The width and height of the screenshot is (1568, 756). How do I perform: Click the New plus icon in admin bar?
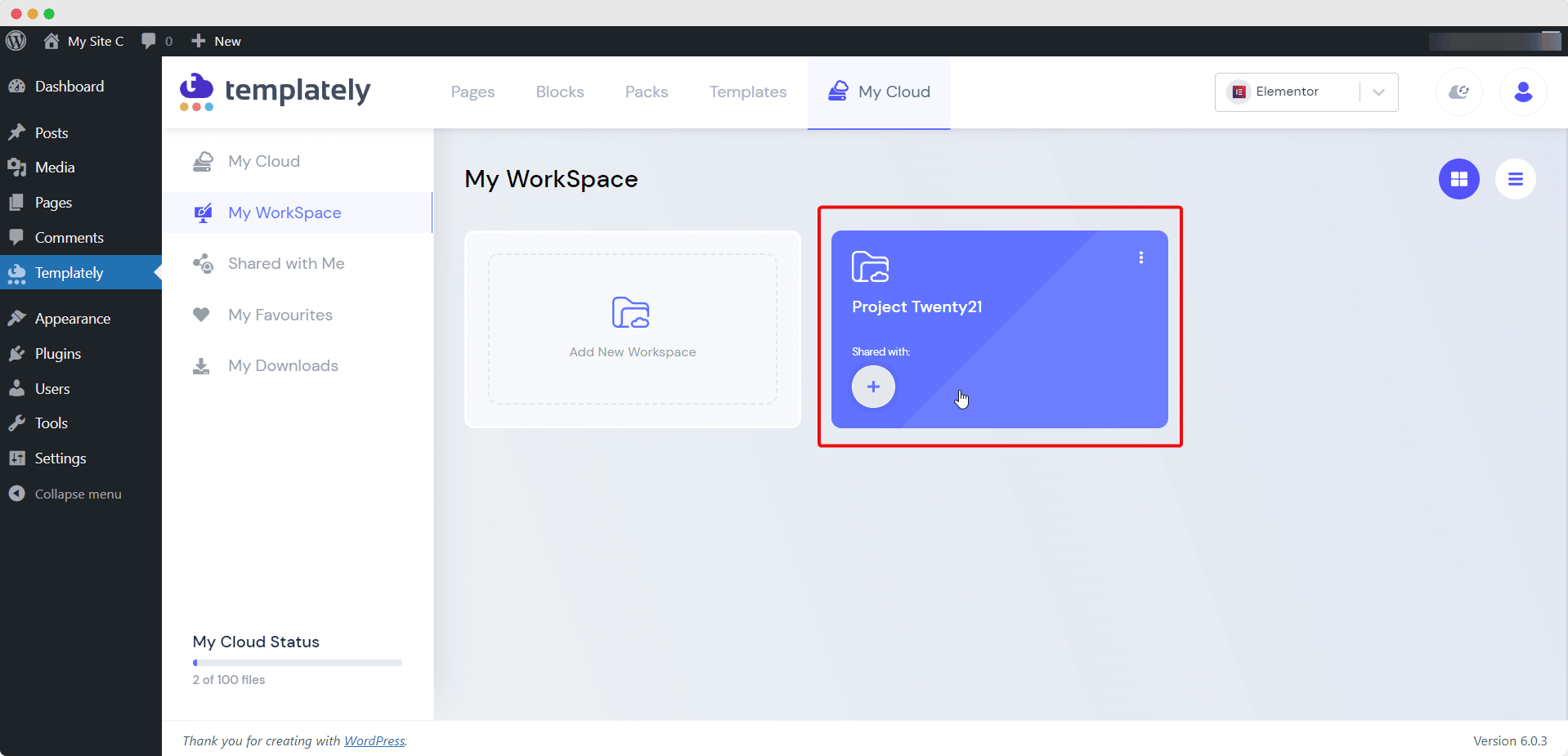tap(198, 41)
